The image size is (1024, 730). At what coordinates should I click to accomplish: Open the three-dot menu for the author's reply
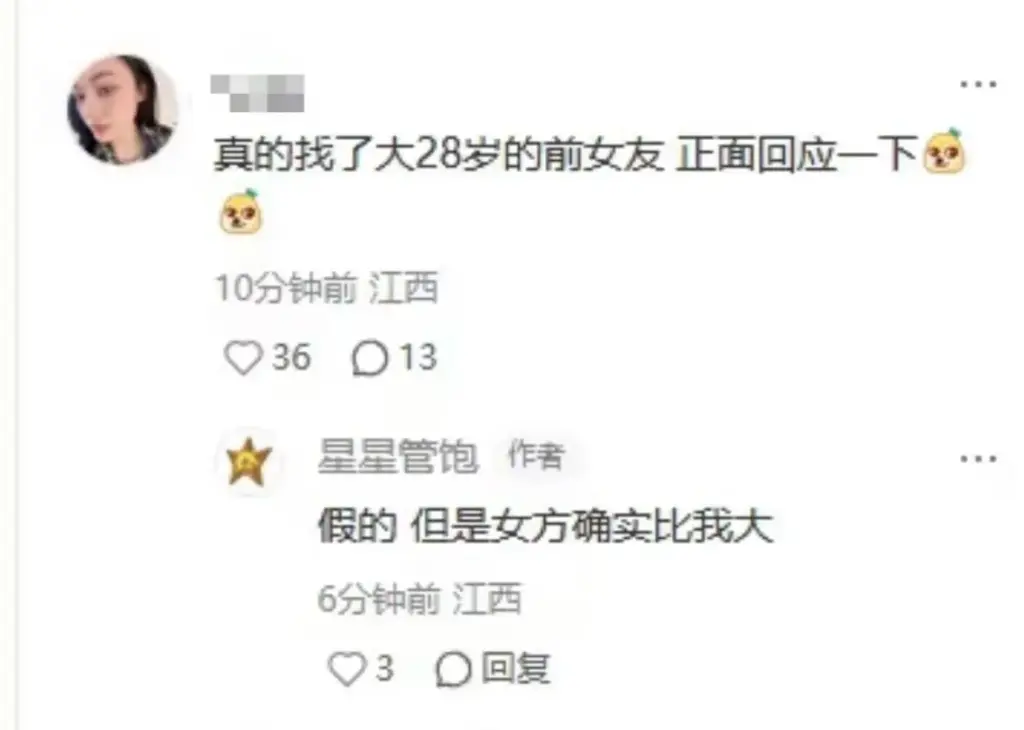978,458
